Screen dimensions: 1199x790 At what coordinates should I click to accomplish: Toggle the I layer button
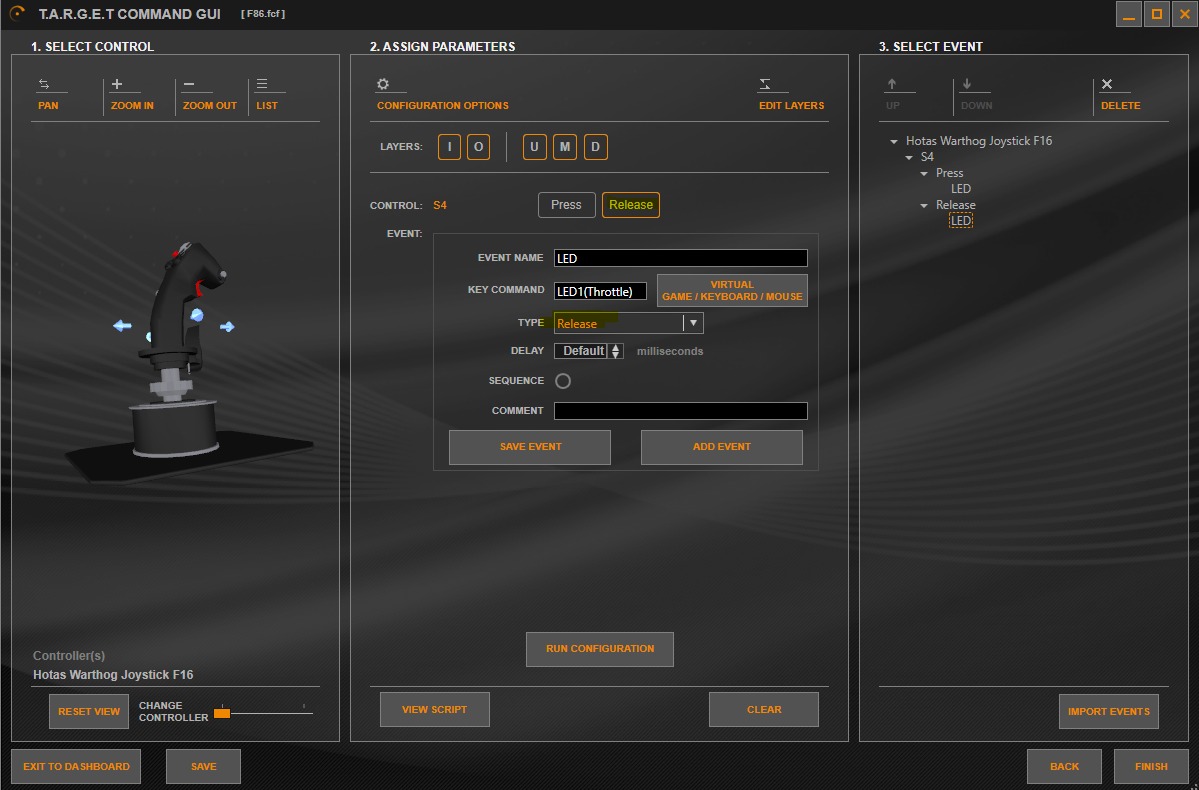point(449,148)
